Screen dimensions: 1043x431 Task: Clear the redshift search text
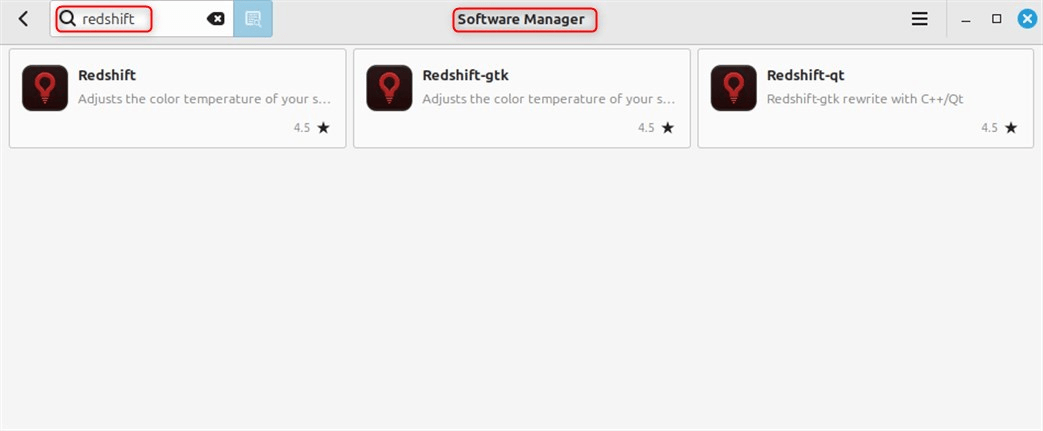pos(216,19)
